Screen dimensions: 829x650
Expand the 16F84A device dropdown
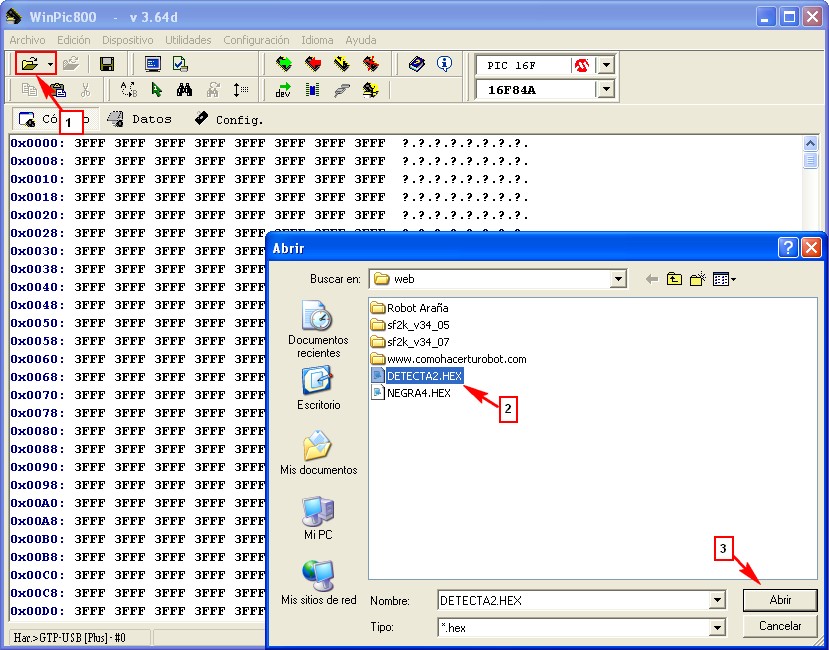(605, 90)
